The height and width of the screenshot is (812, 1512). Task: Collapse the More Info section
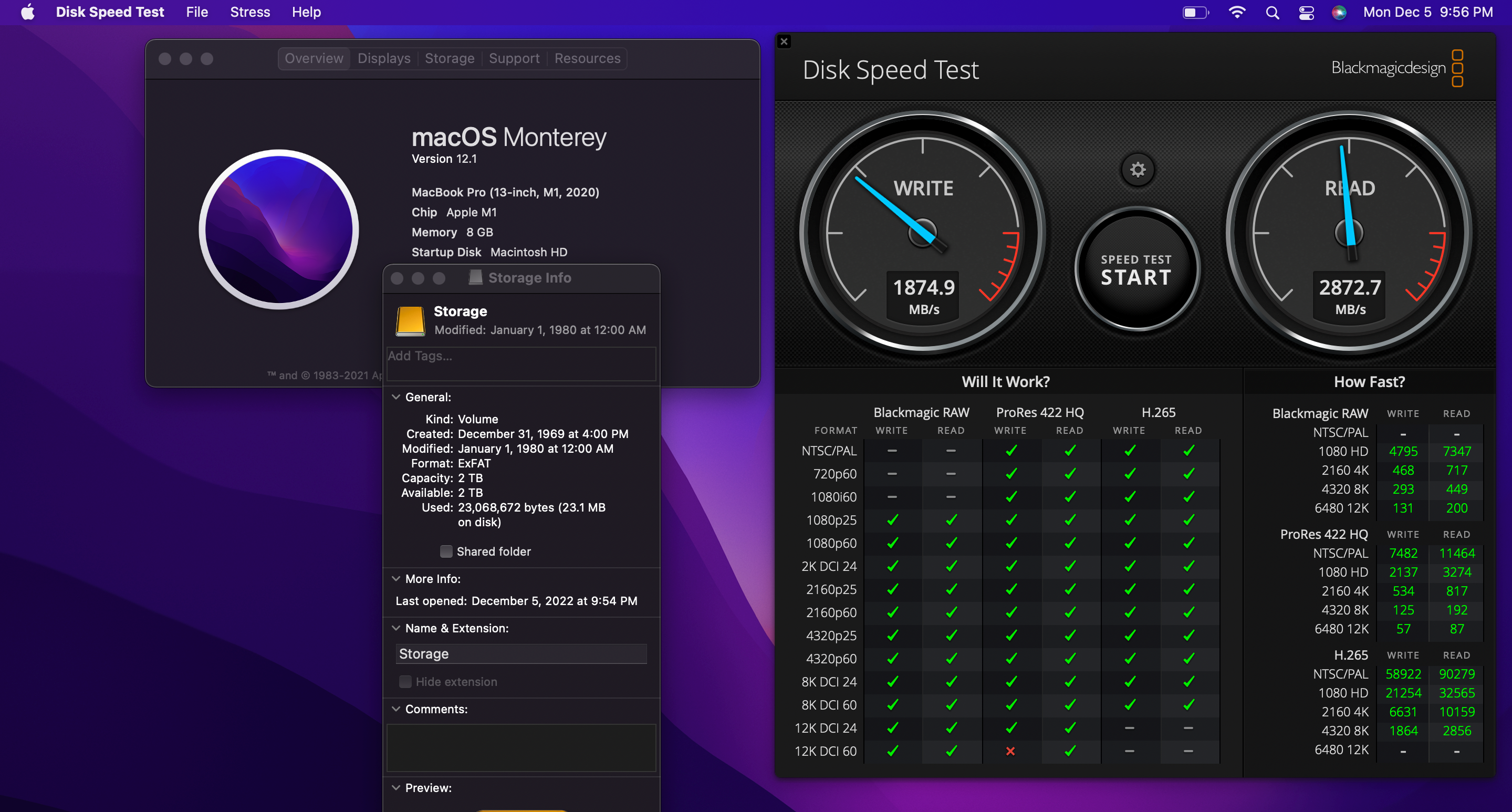[x=396, y=579]
